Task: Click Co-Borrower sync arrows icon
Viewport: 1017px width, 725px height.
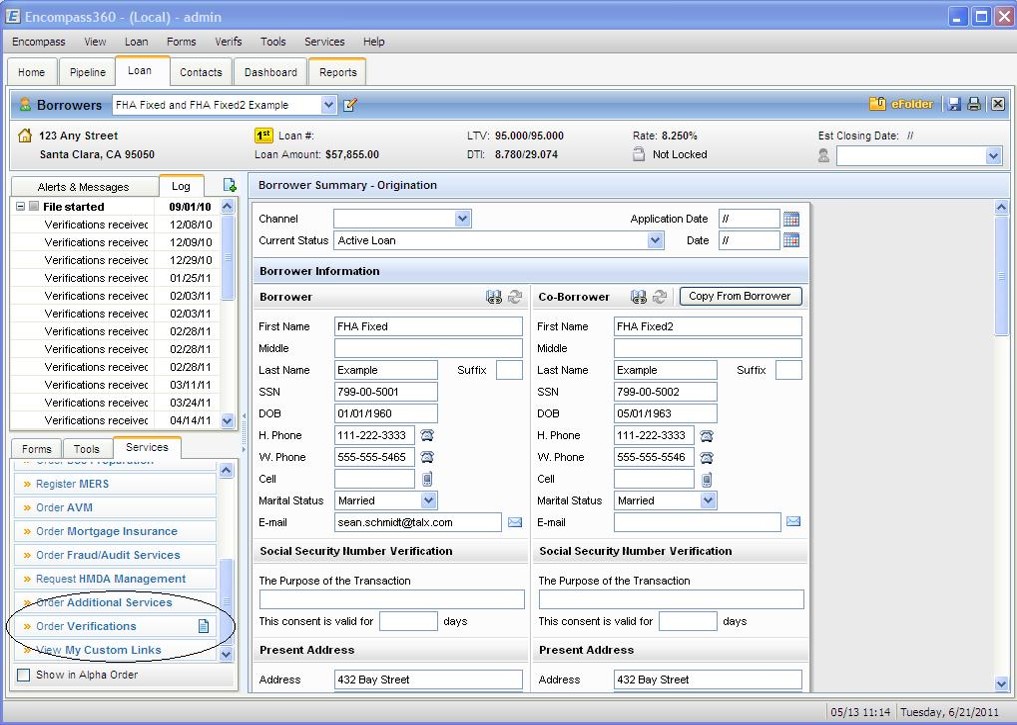Action: 660,297
